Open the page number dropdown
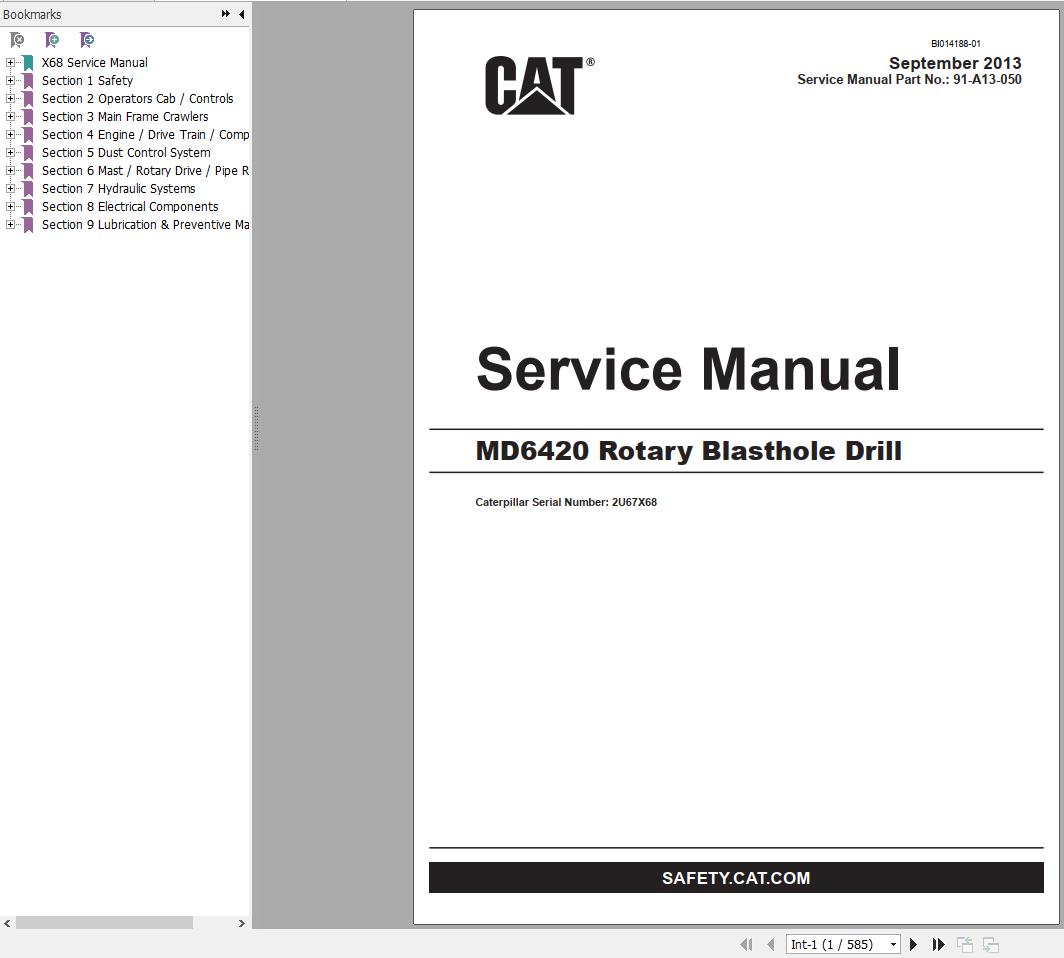Image resolution: width=1064 pixels, height=958 pixels. pyautogui.click(x=894, y=944)
